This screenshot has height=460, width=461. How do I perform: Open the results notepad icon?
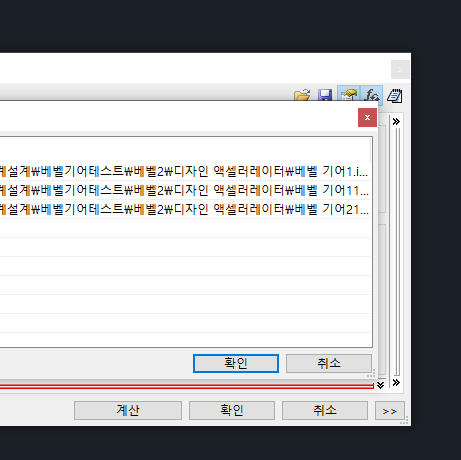coord(395,96)
